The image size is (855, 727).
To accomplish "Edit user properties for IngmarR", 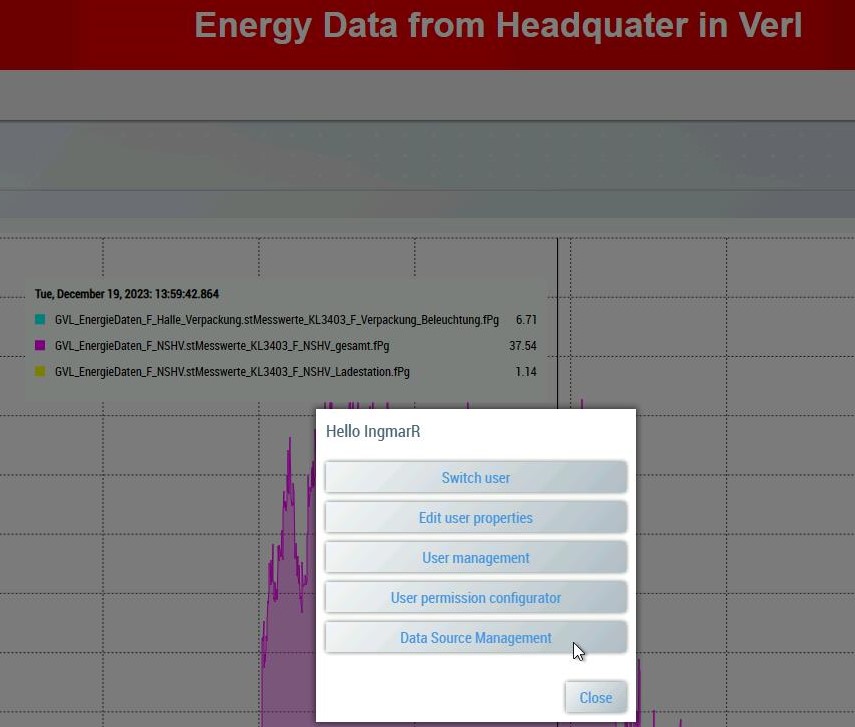I will click(476, 517).
